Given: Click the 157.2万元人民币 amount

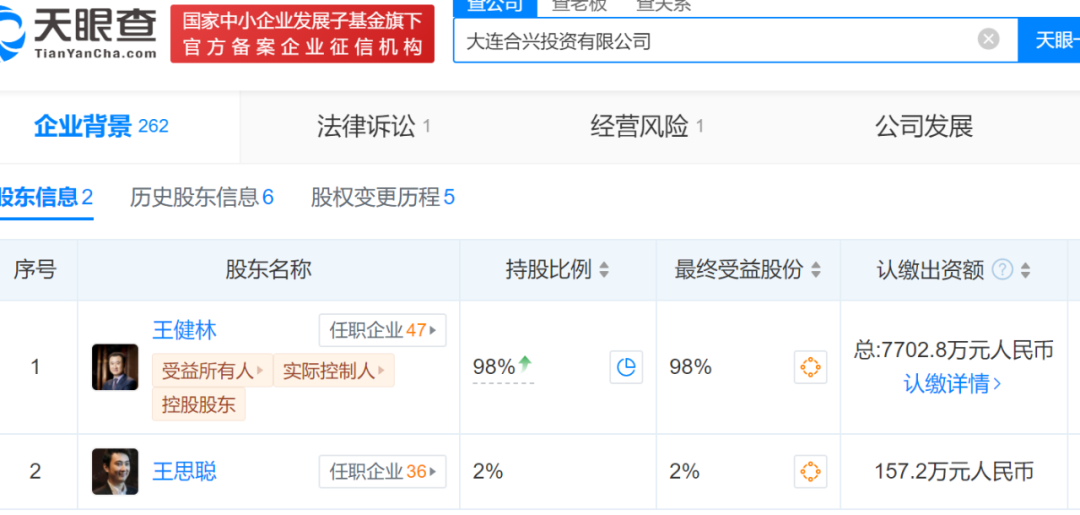Looking at the screenshot, I should click(954, 472).
